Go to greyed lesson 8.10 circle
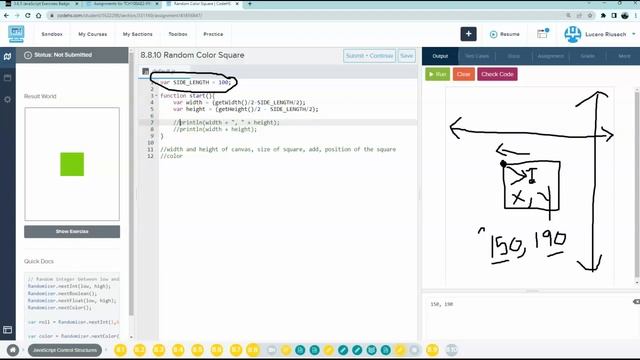Image resolution: width=640 pixels, height=360 pixels. click(451, 350)
